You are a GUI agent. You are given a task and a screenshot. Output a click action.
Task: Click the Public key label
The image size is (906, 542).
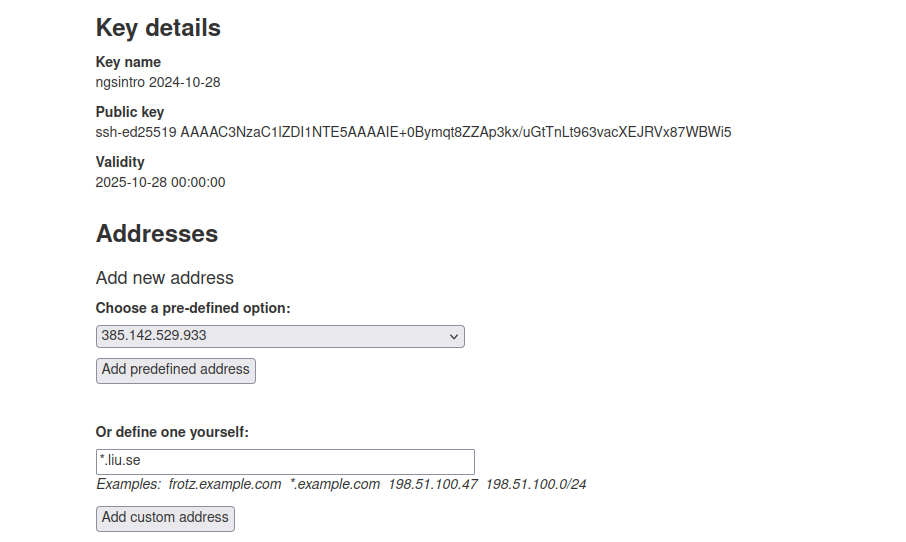point(130,112)
